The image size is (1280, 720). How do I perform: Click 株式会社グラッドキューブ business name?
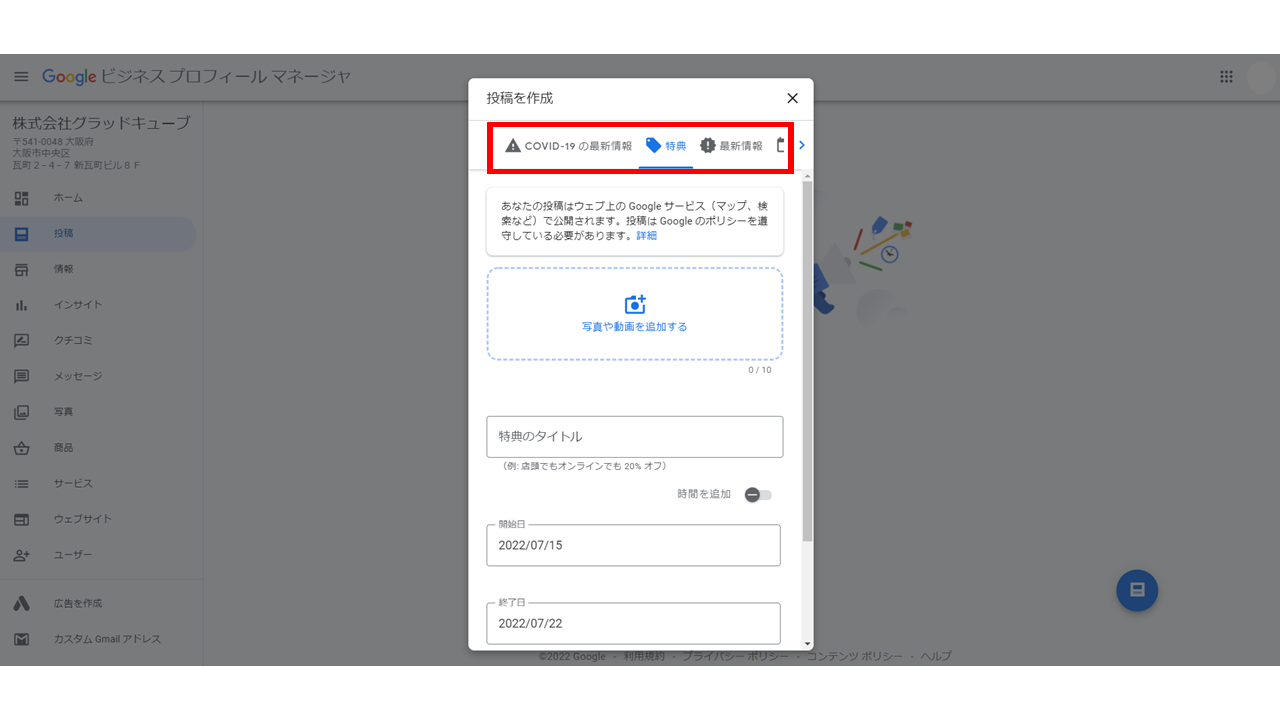point(101,124)
